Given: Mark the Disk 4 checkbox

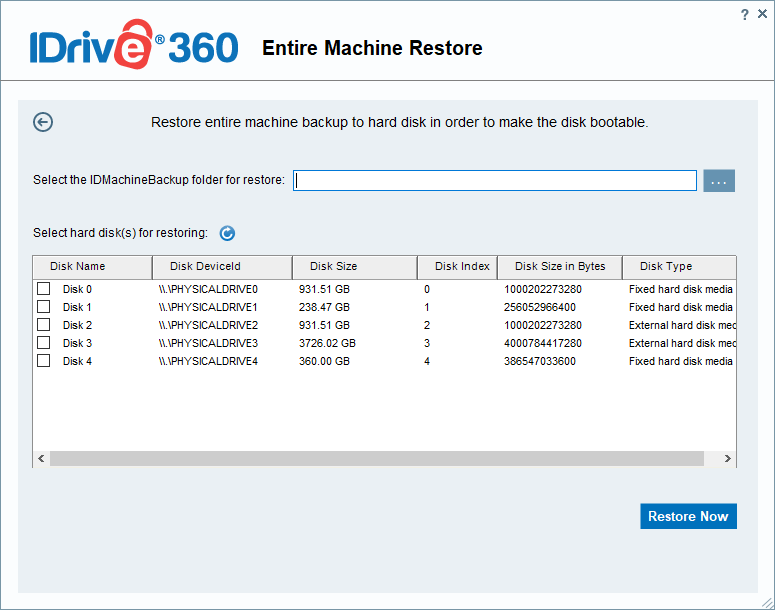Looking at the screenshot, I should point(44,361).
